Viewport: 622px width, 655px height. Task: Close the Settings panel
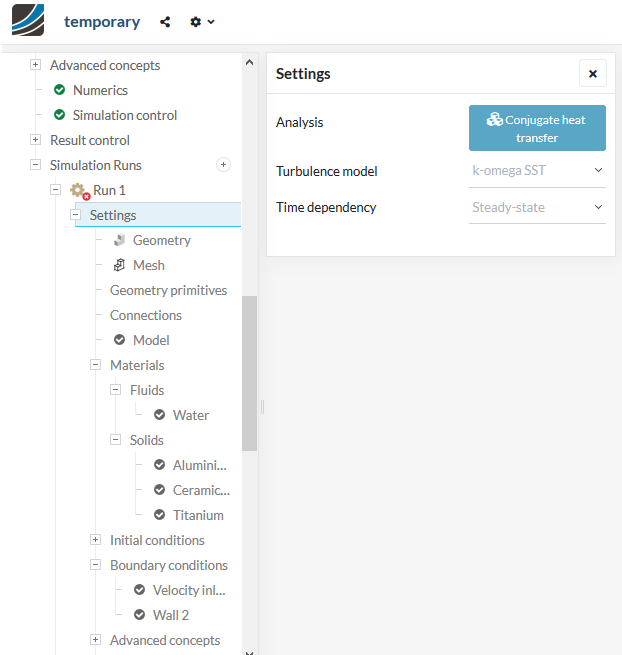pyautogui.click(x=592, y=73)
